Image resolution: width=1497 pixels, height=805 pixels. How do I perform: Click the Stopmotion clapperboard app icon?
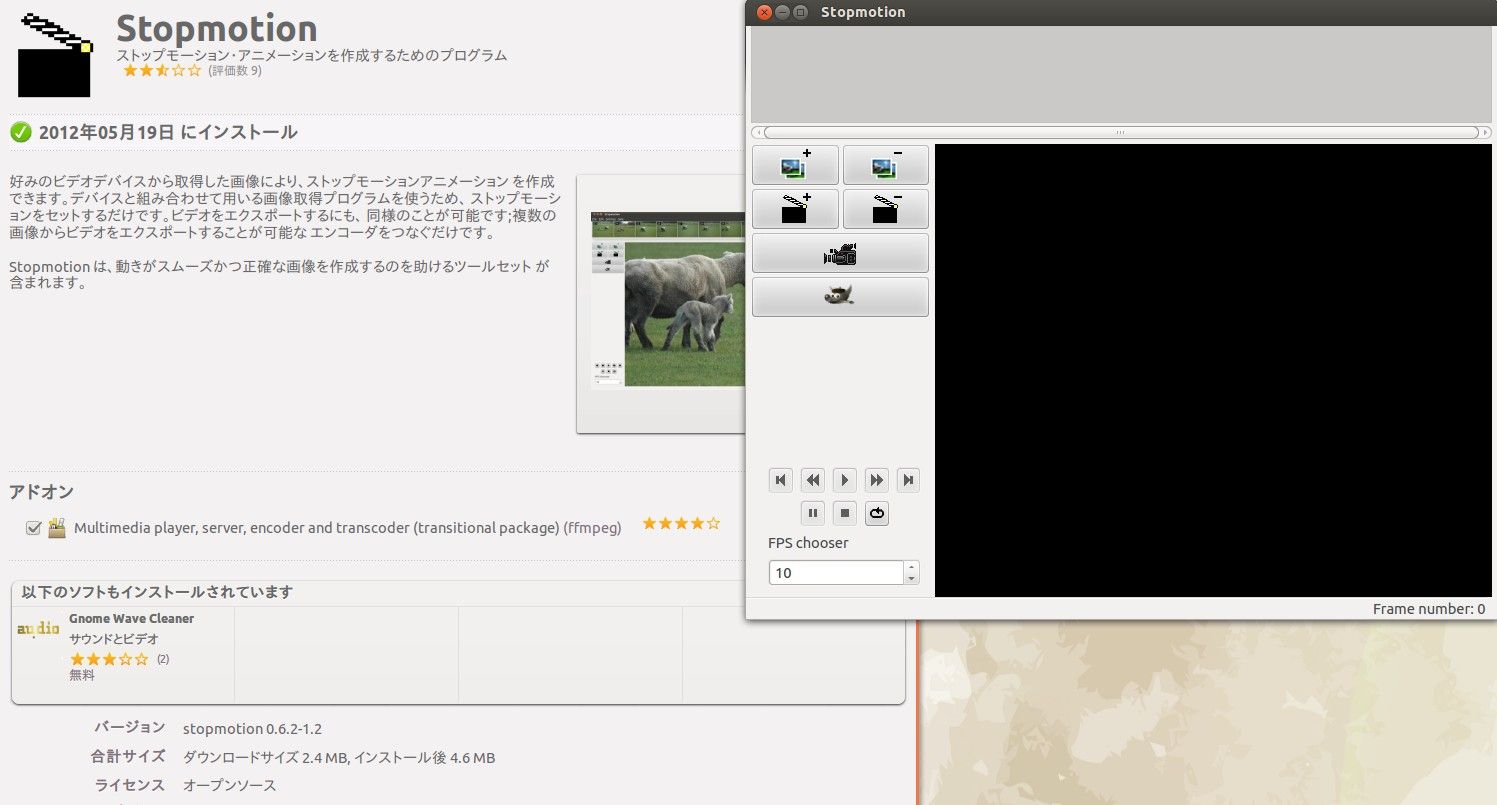(x=56, y=55)
